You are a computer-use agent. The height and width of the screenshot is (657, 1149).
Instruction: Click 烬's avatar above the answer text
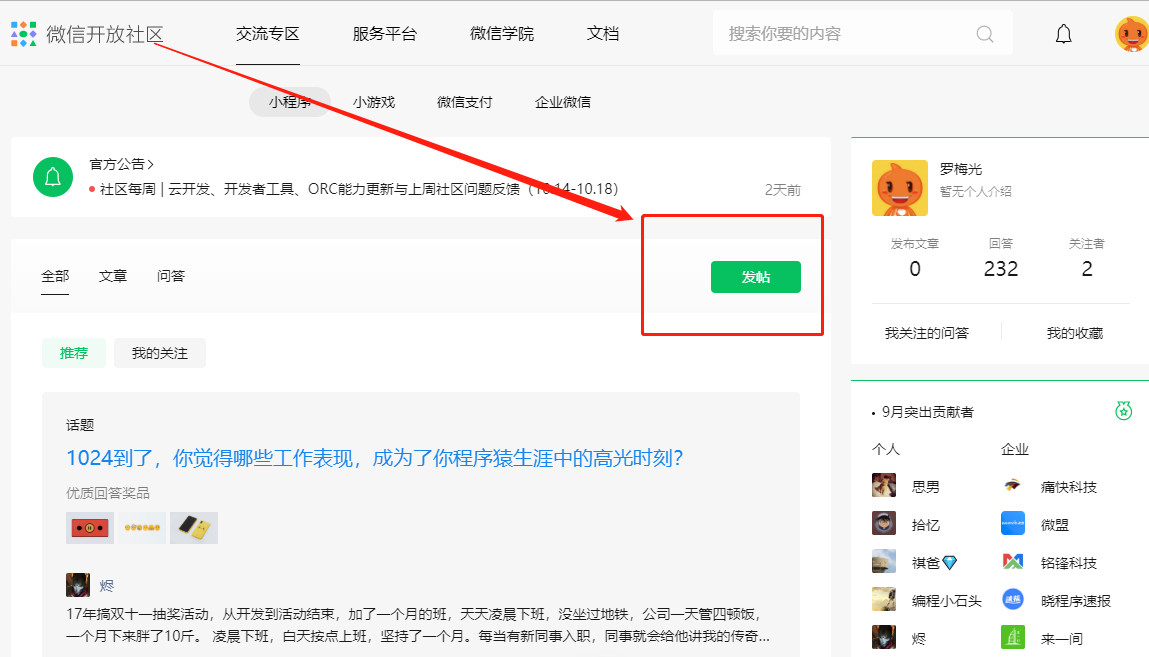point(78,584)
